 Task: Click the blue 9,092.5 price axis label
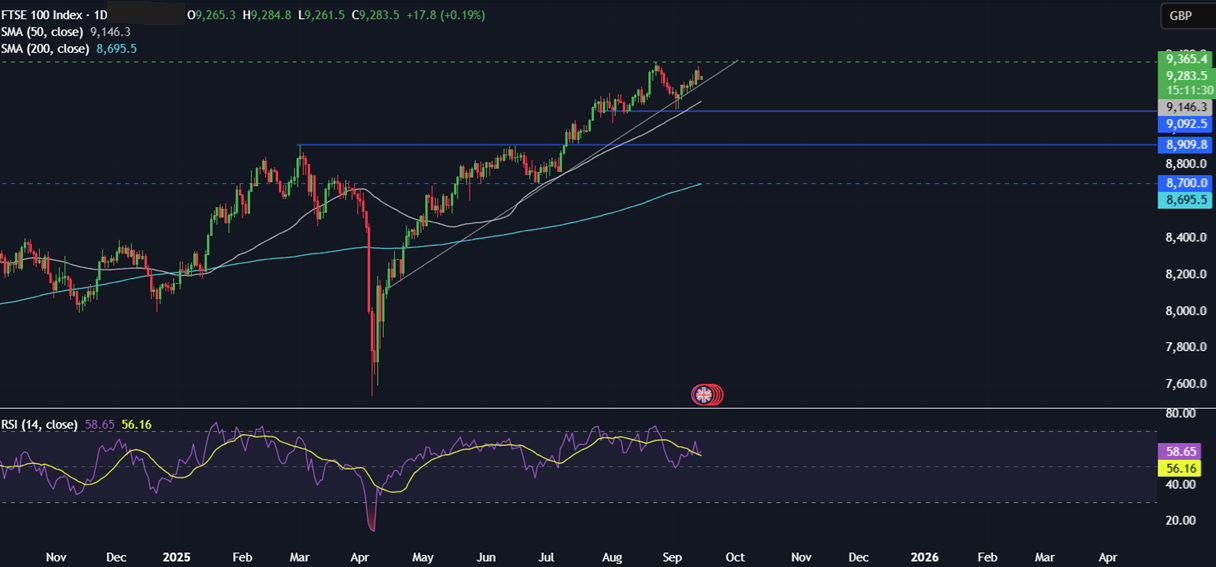click(1184, 124)
